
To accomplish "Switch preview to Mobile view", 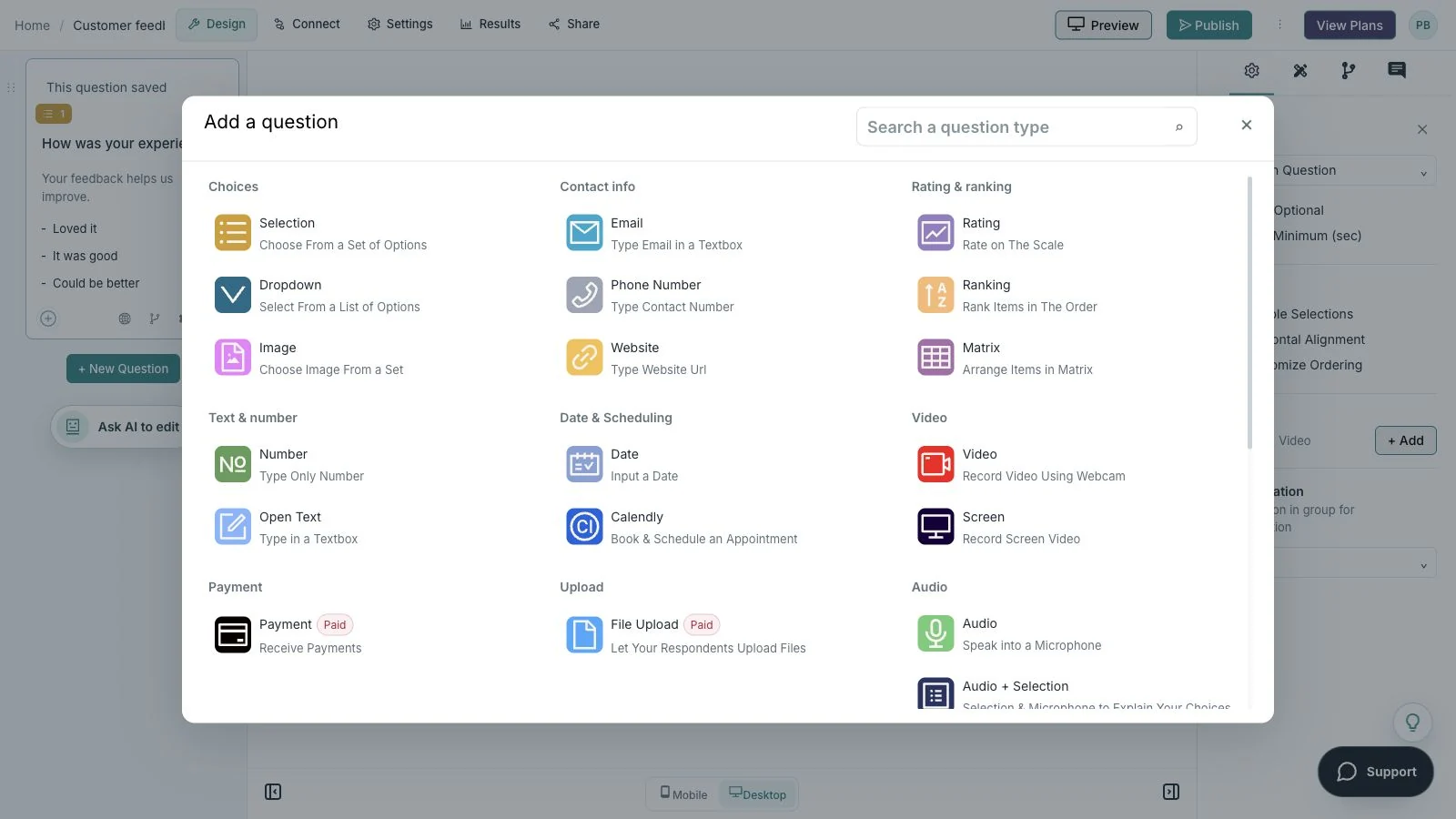I will point(683,794).
